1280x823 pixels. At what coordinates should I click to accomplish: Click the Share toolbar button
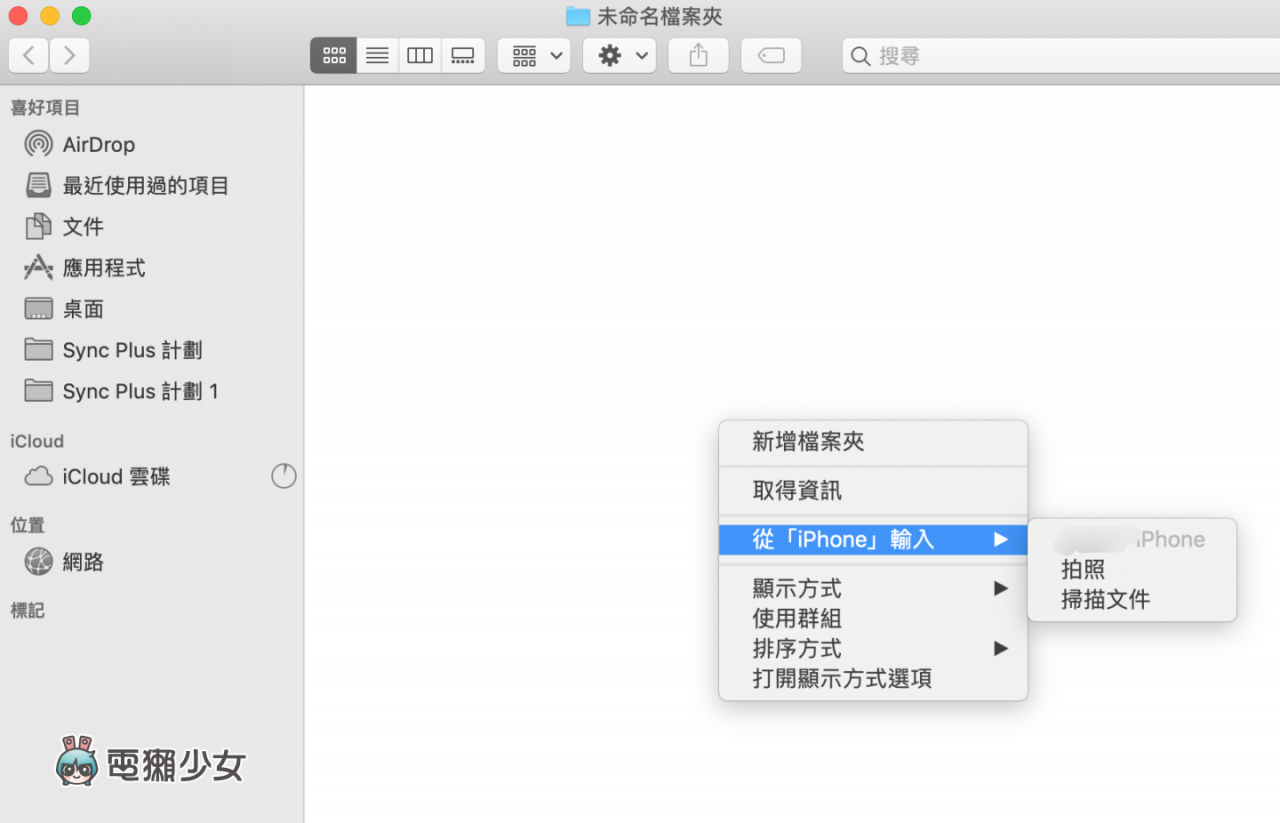click(699, 56)
